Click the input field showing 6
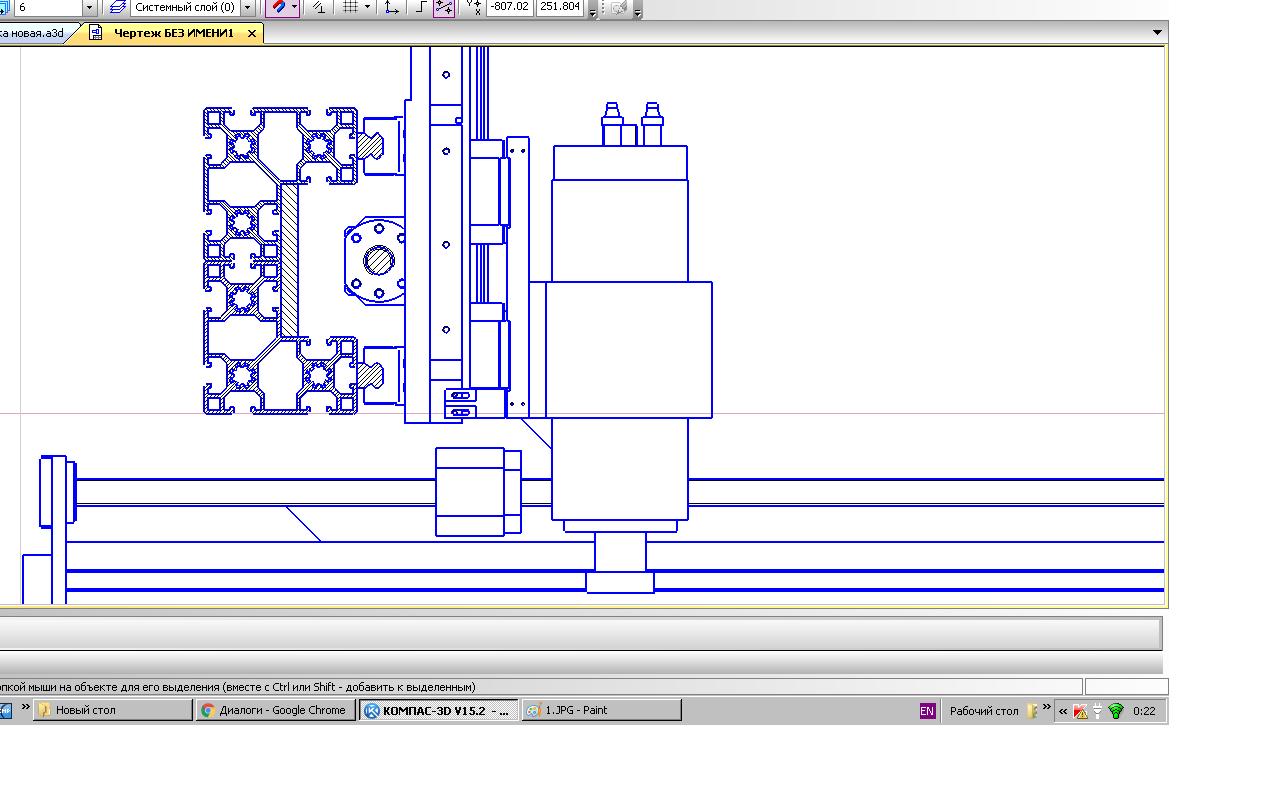This screenshot has width=1280, height=800. click(x=49, y=7)
